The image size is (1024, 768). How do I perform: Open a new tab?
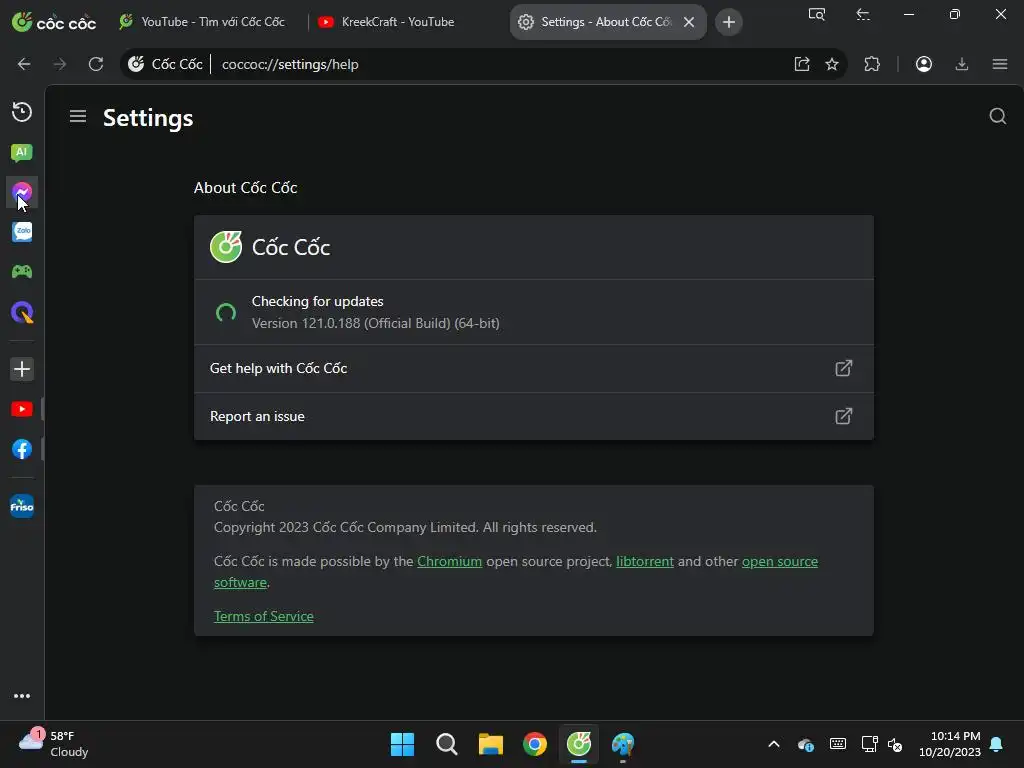pyautogui.click(x=729, y=22)
